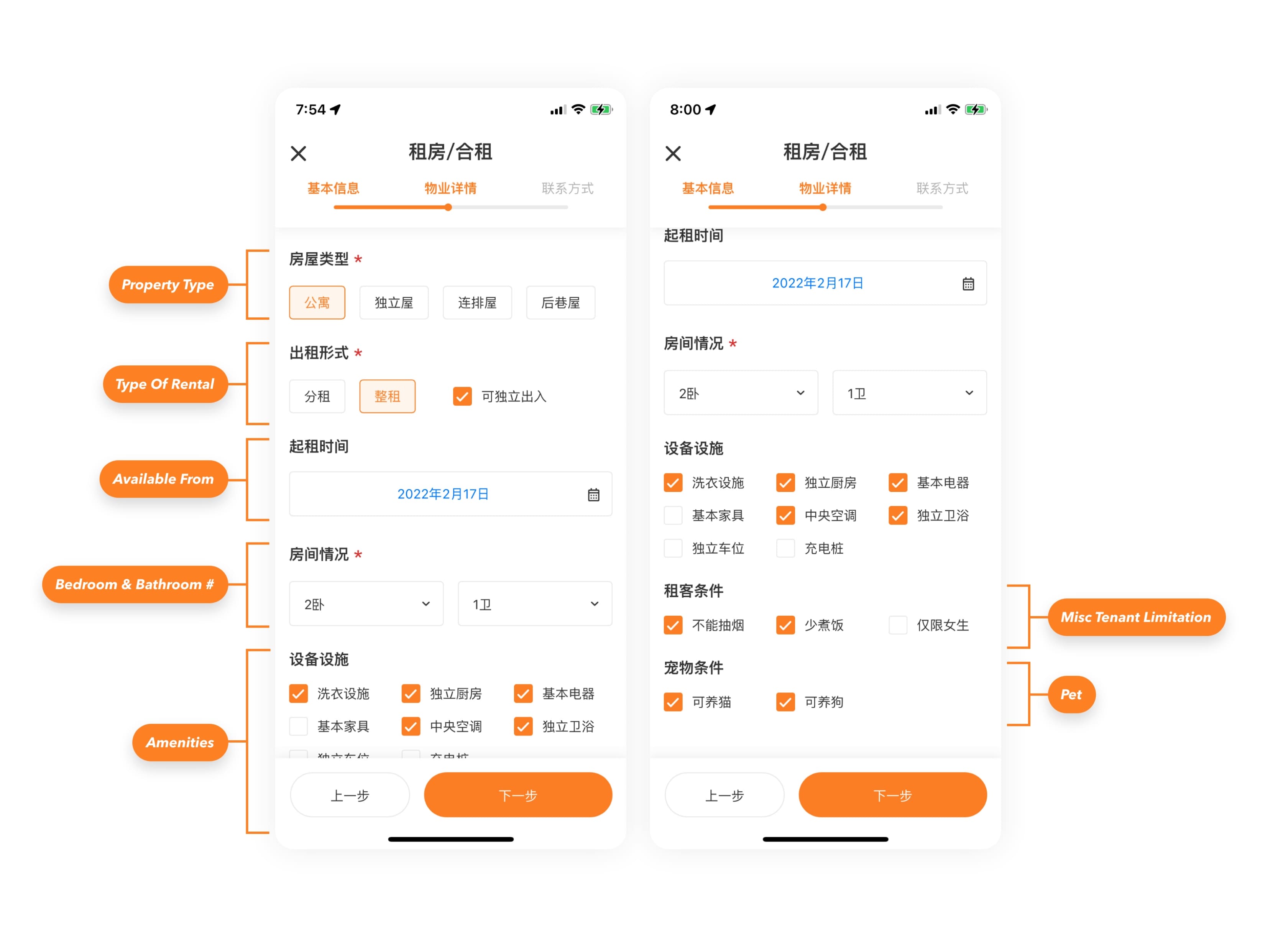Viewport: 1288px width, 937px height.
Task: Open calendar icon in right date field
Action: click(x=968, y=284)
